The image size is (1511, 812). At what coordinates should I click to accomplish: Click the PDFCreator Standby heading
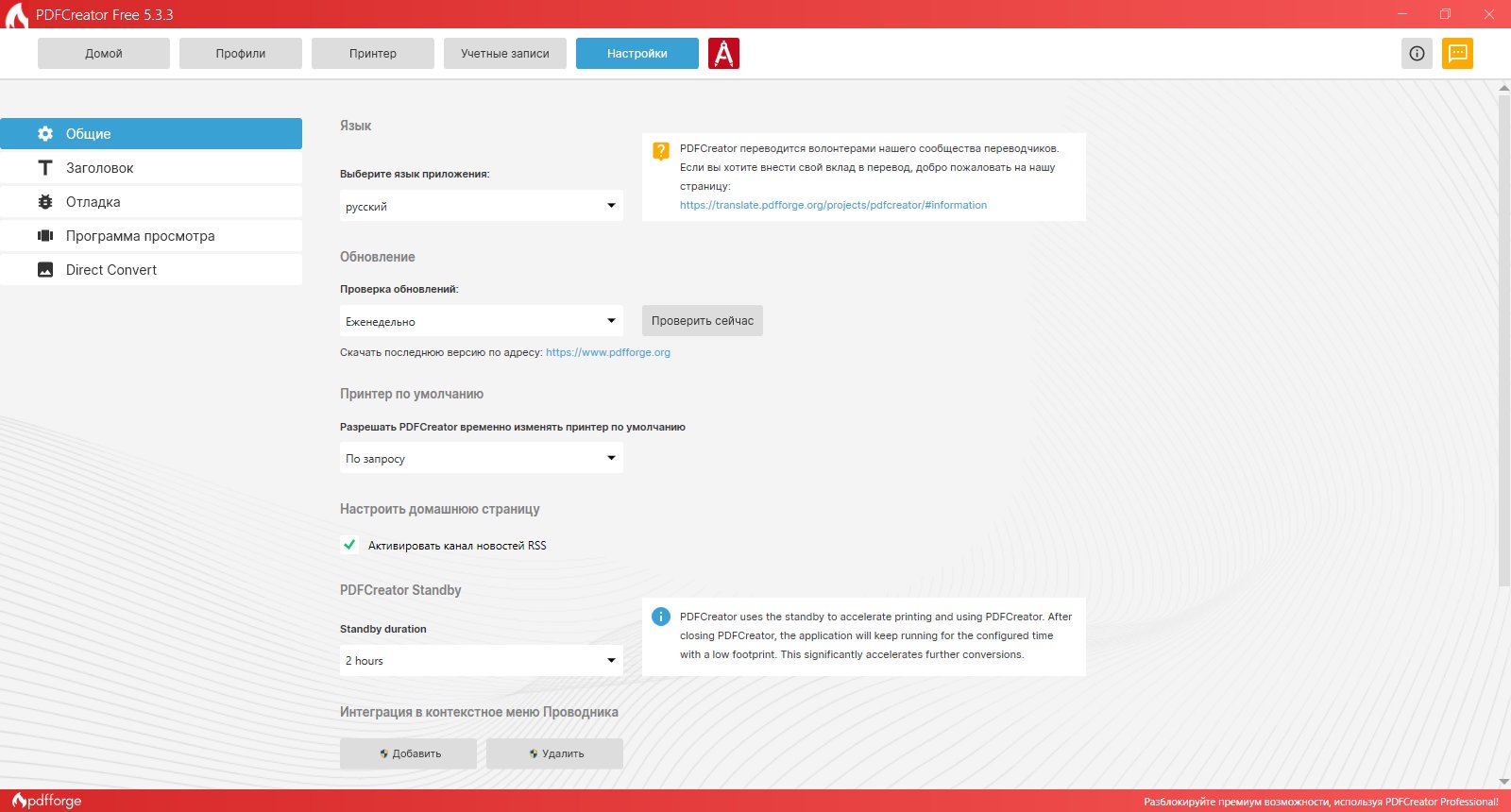pos(400,590)
